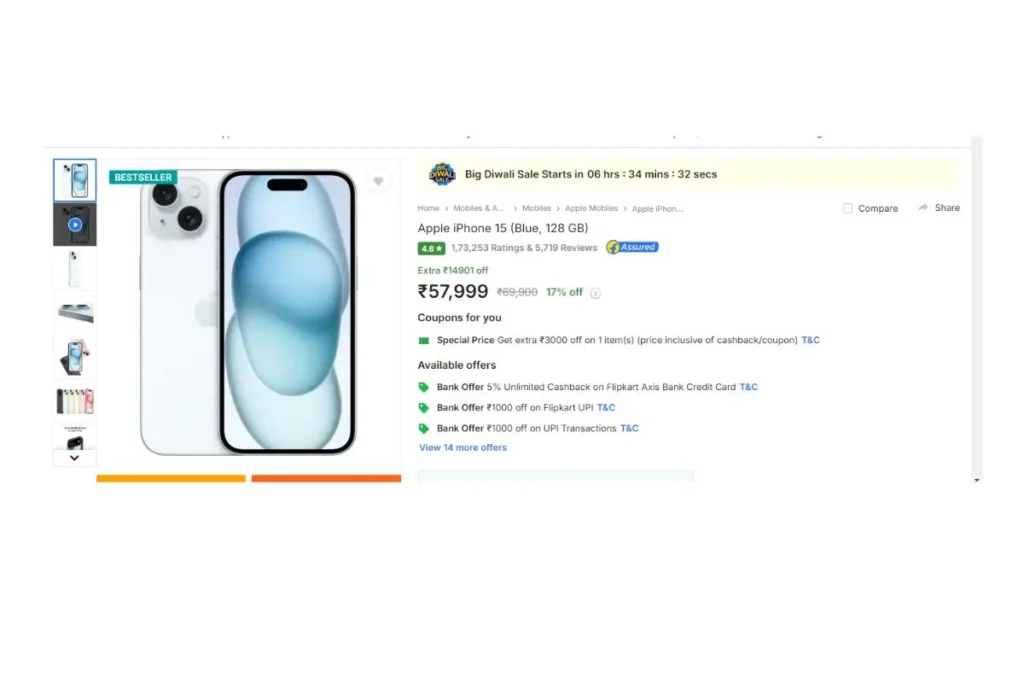Play the product video thumbnail
Screen dimensions: 1024x683
[x=75, y=225]
